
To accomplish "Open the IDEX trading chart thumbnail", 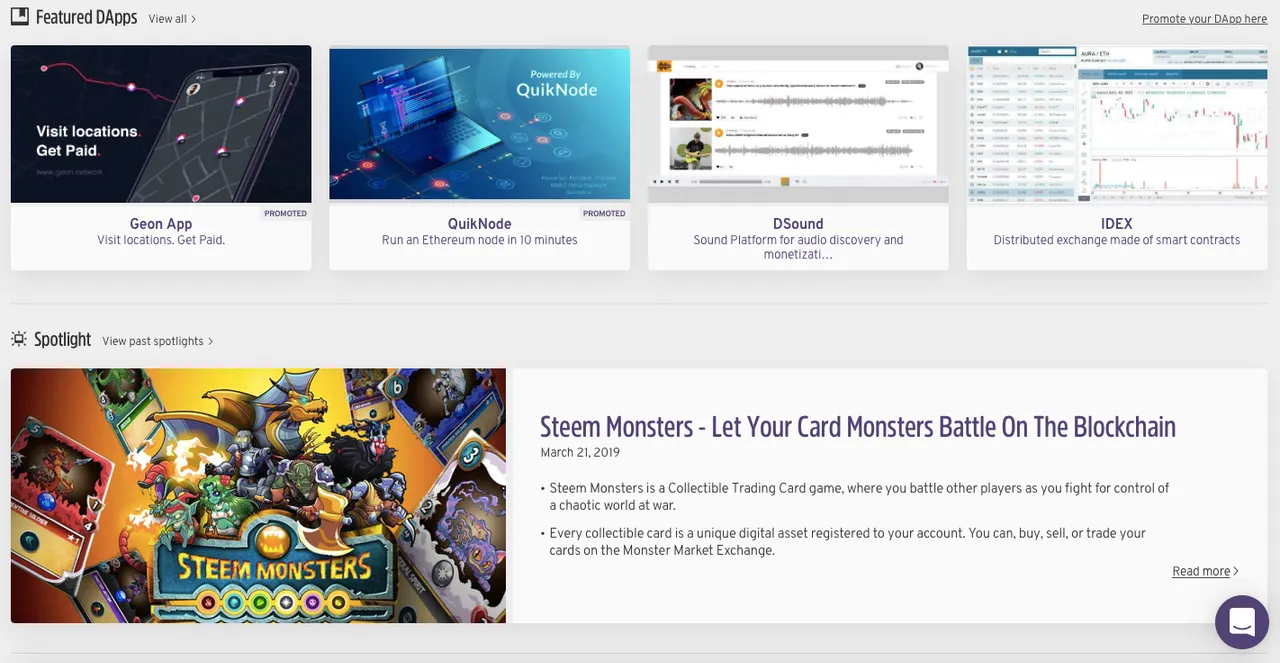I will (1117, 124).
